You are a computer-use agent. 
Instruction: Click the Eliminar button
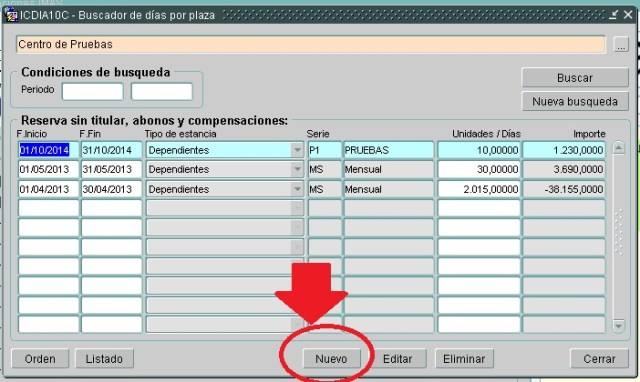464,359
